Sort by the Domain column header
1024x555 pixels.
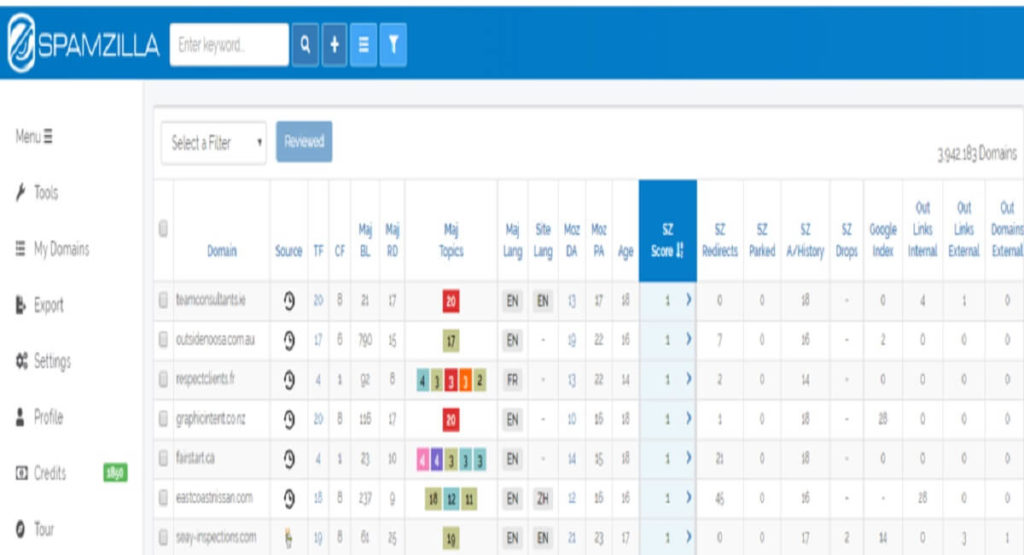pos(222,251)
